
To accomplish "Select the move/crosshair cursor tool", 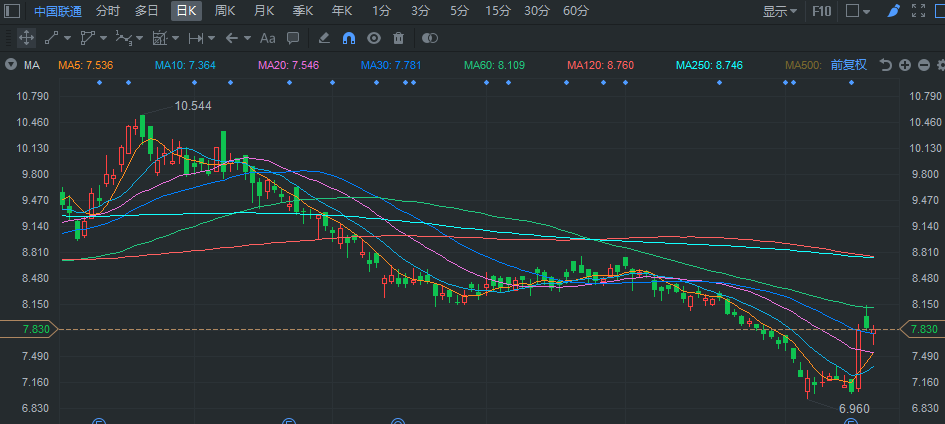I will [26, 38].
